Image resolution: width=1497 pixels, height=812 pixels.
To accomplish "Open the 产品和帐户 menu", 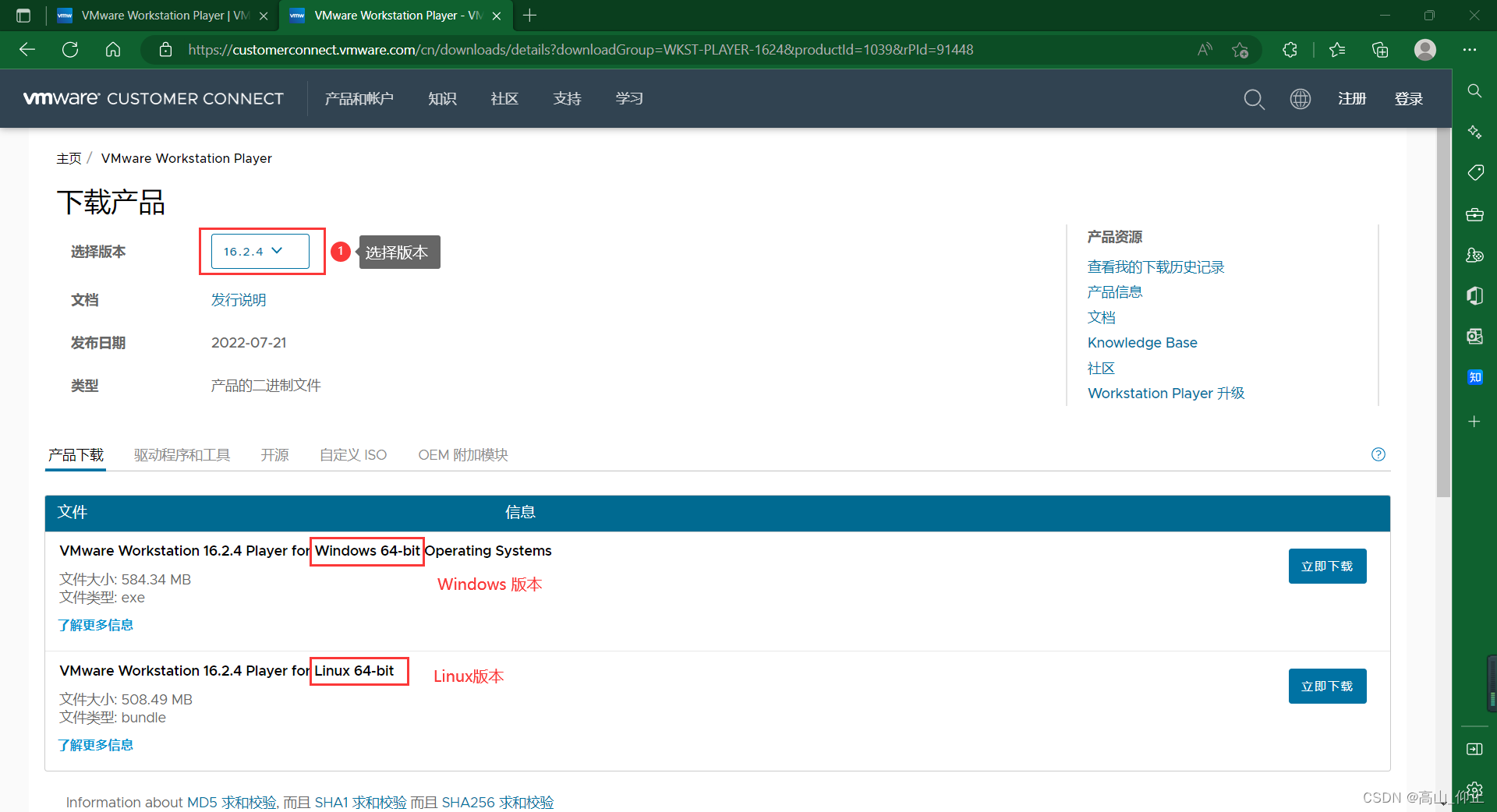I will pos(359,99).
